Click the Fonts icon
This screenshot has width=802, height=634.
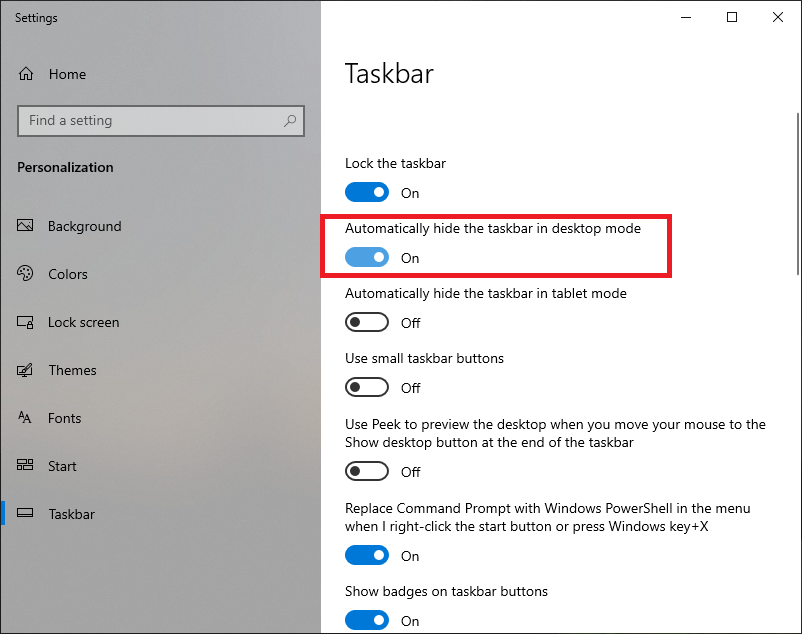coord(26,418)
